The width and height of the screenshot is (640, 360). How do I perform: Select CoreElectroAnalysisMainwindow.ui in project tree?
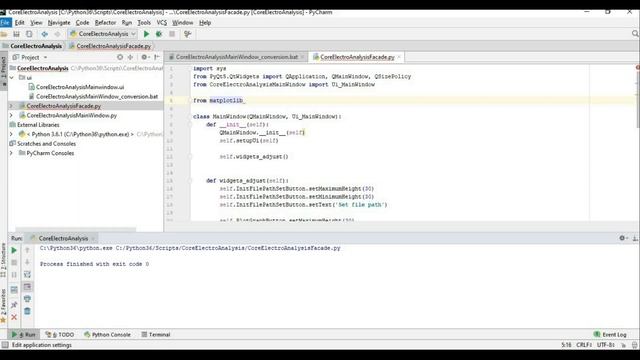click(x=80, y=87)
